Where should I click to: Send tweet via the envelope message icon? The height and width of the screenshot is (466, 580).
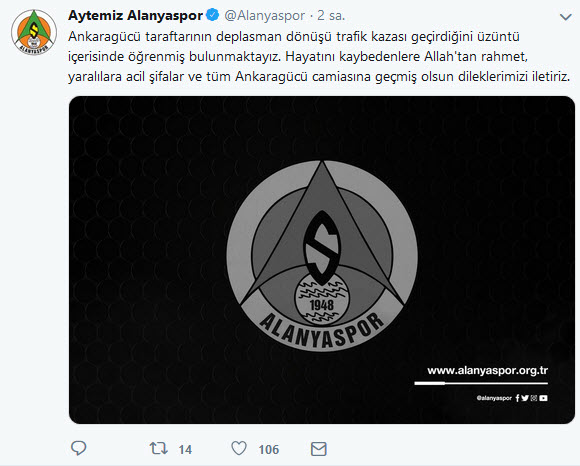[x=318, y=449]
